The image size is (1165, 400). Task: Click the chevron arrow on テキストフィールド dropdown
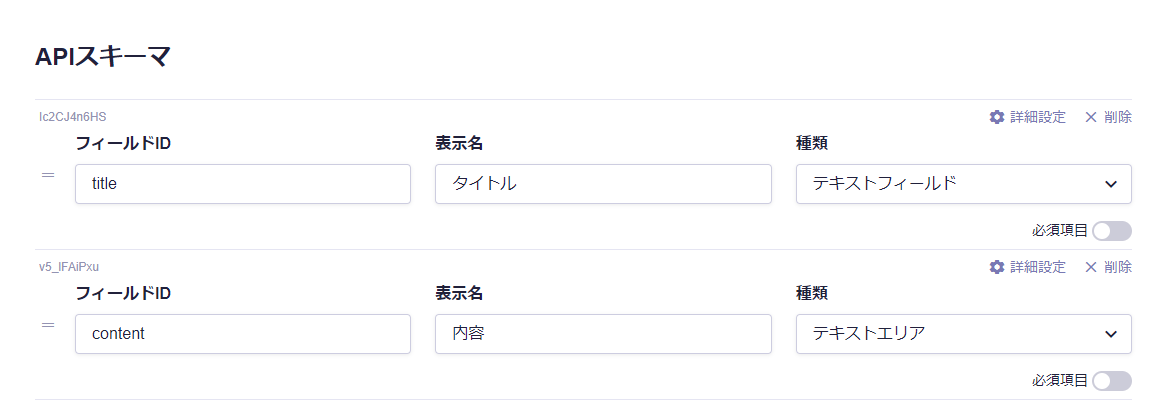tap(1111, 184)
